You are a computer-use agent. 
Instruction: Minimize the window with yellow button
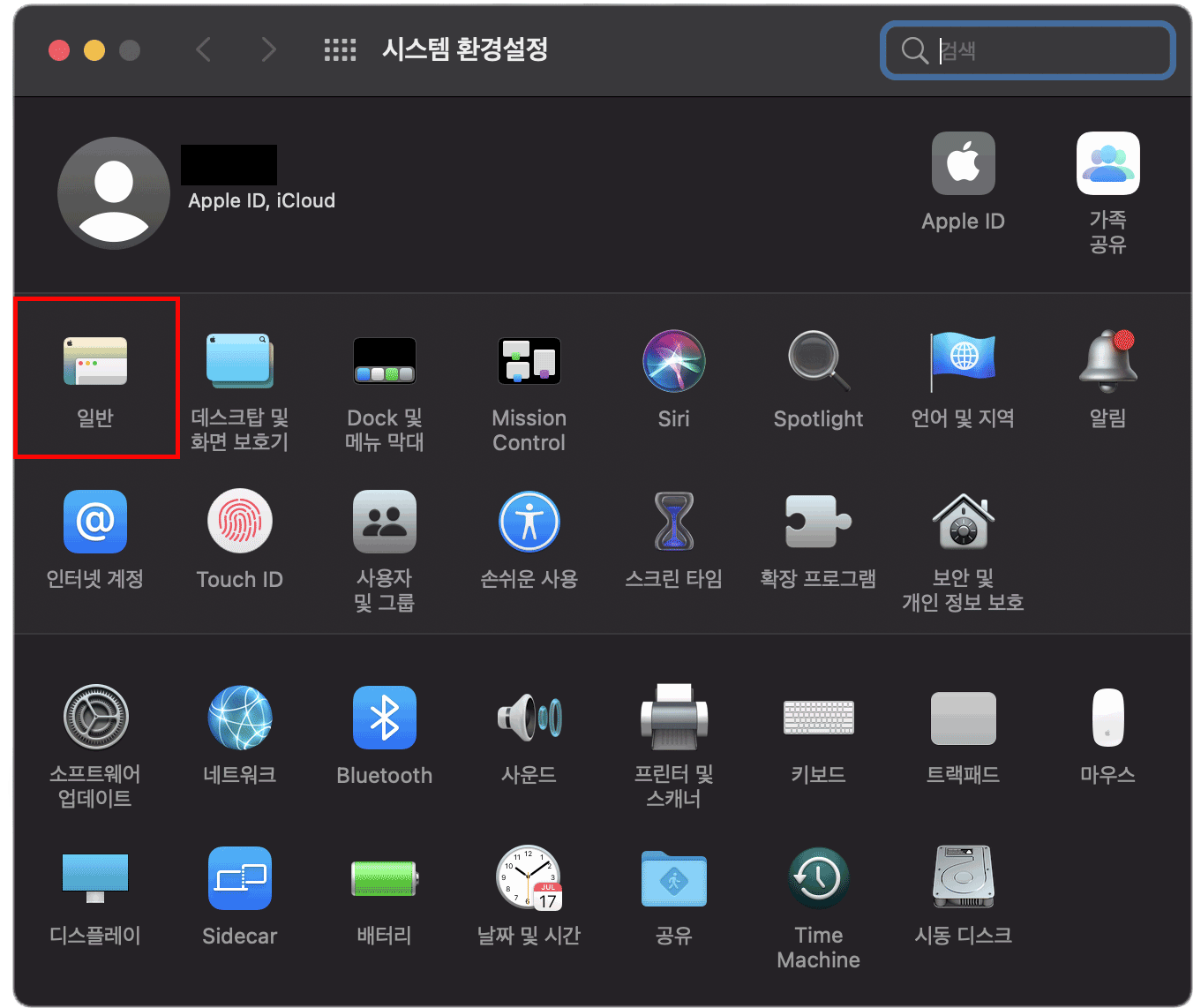click(94, 50)
